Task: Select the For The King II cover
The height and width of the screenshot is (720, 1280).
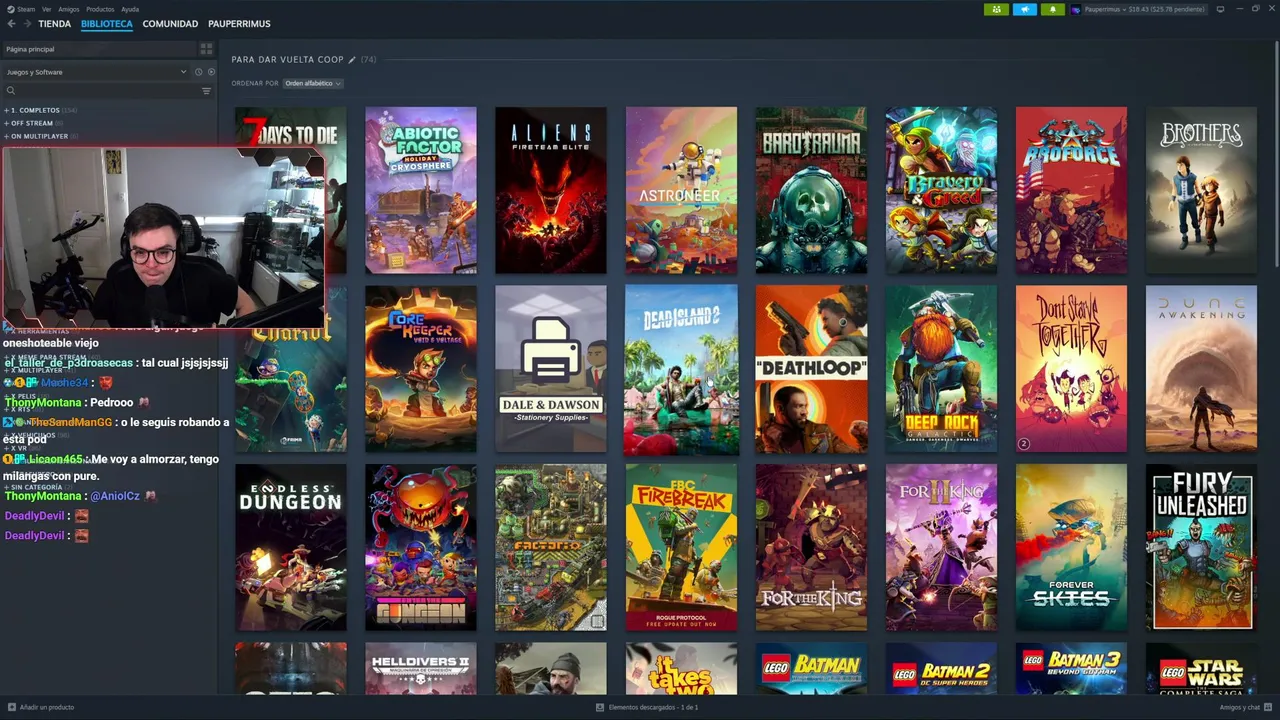Action: tap(941, 547)
